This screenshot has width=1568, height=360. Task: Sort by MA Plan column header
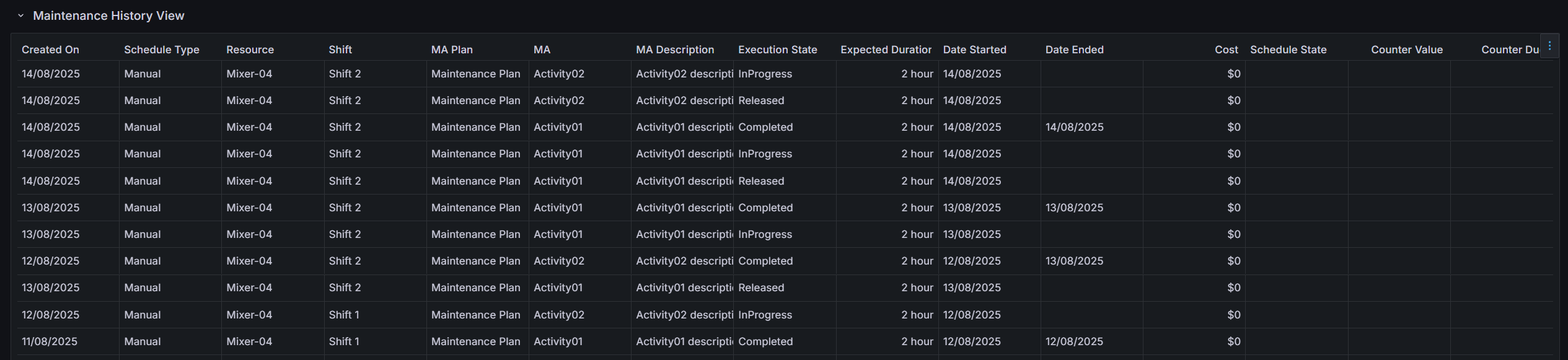coord(452,50)
